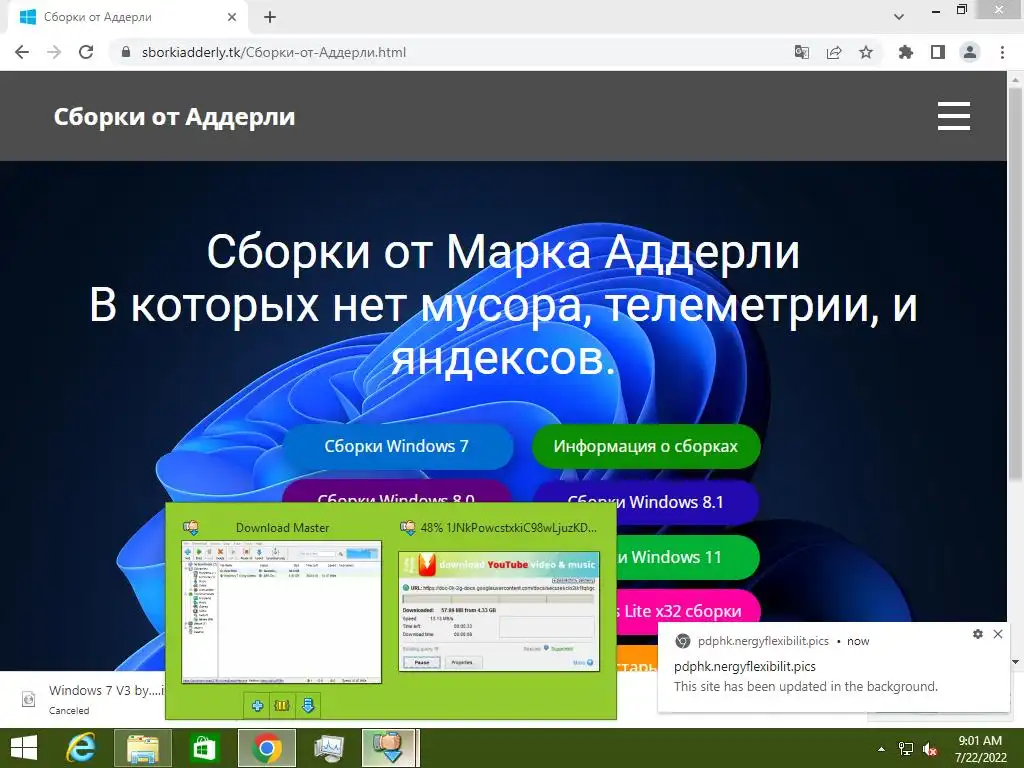The image size is (1024, 768).
Task: Select the Download Master window thumbnail
Action: [281, 612]
